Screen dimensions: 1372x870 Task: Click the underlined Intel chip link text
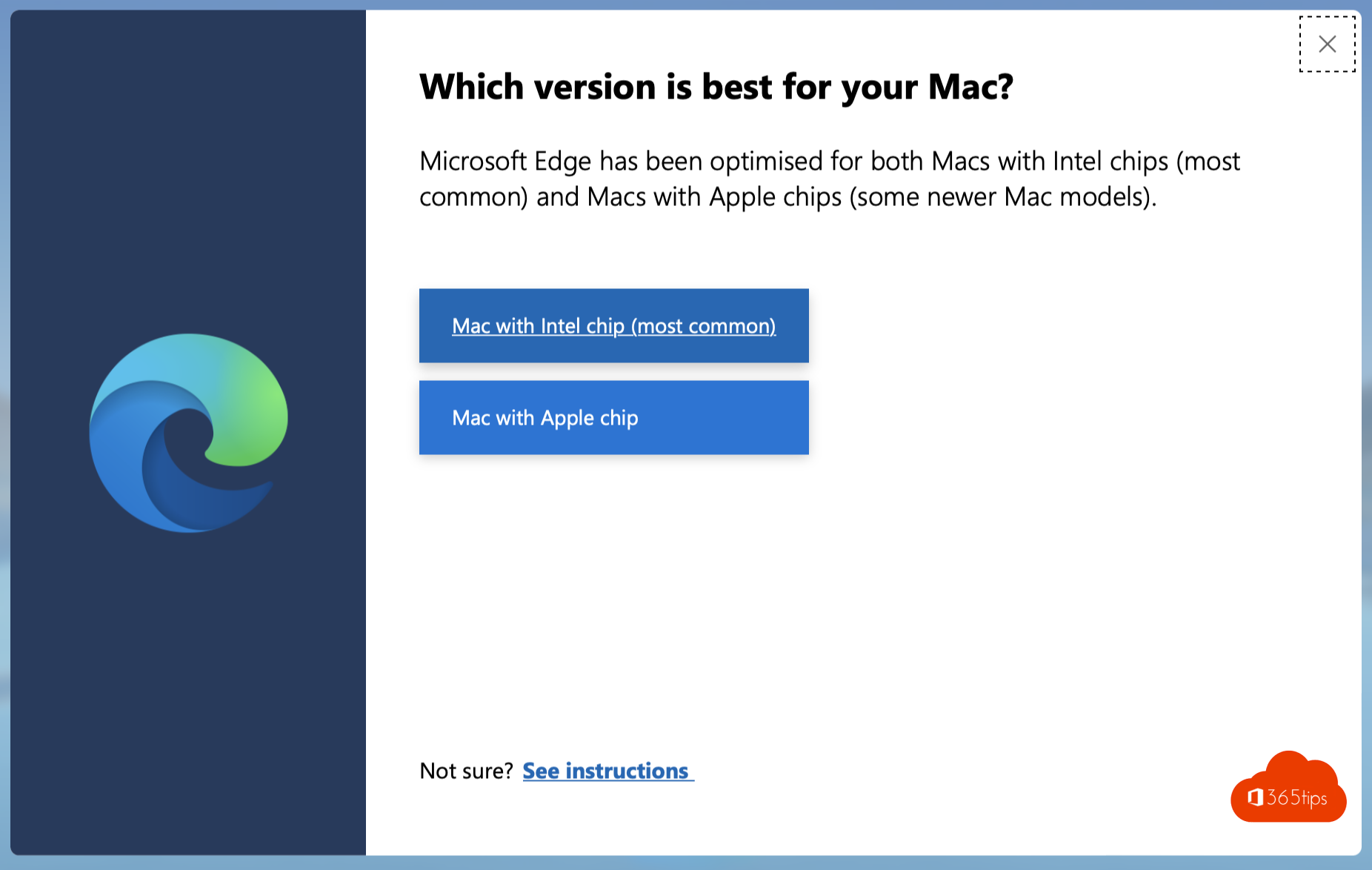(613, 326)
